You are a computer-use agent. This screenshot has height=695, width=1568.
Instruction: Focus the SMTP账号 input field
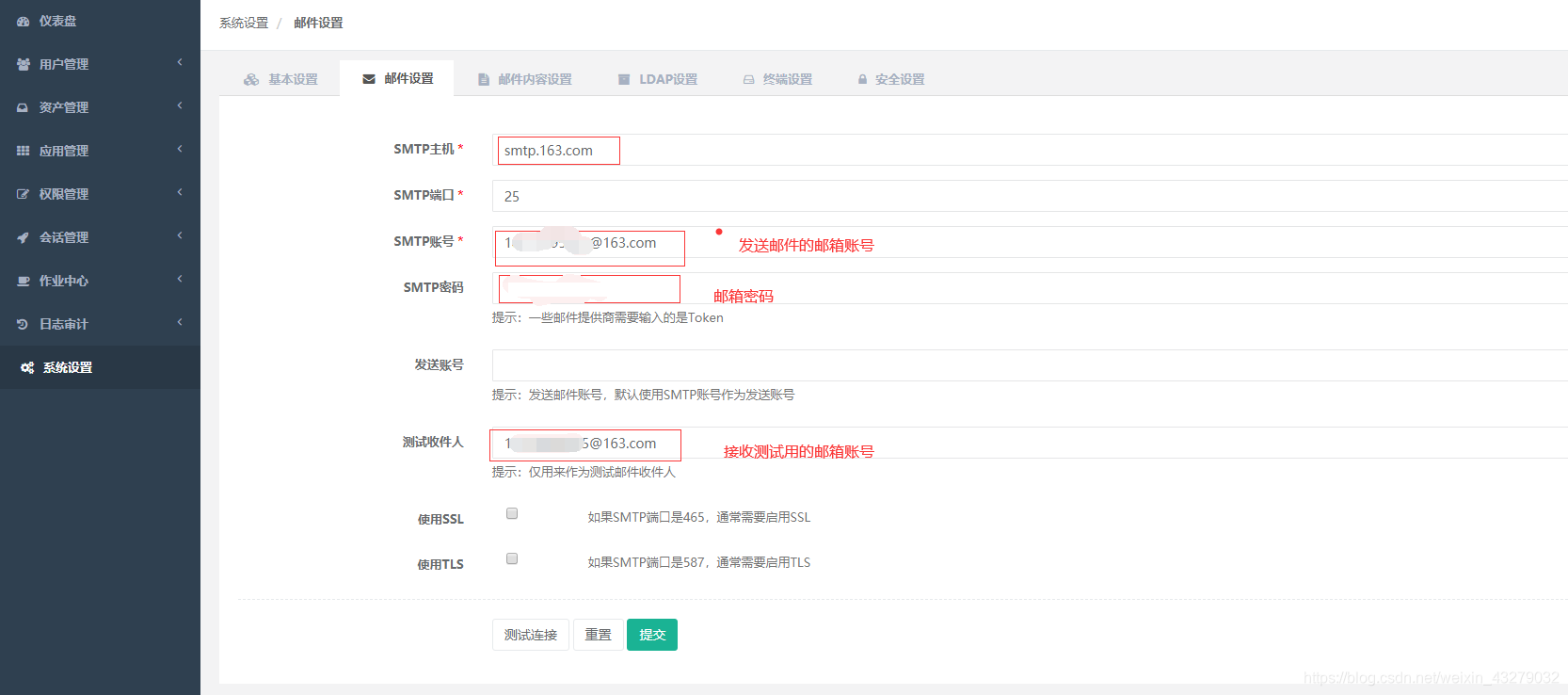tap(1030, 242)
